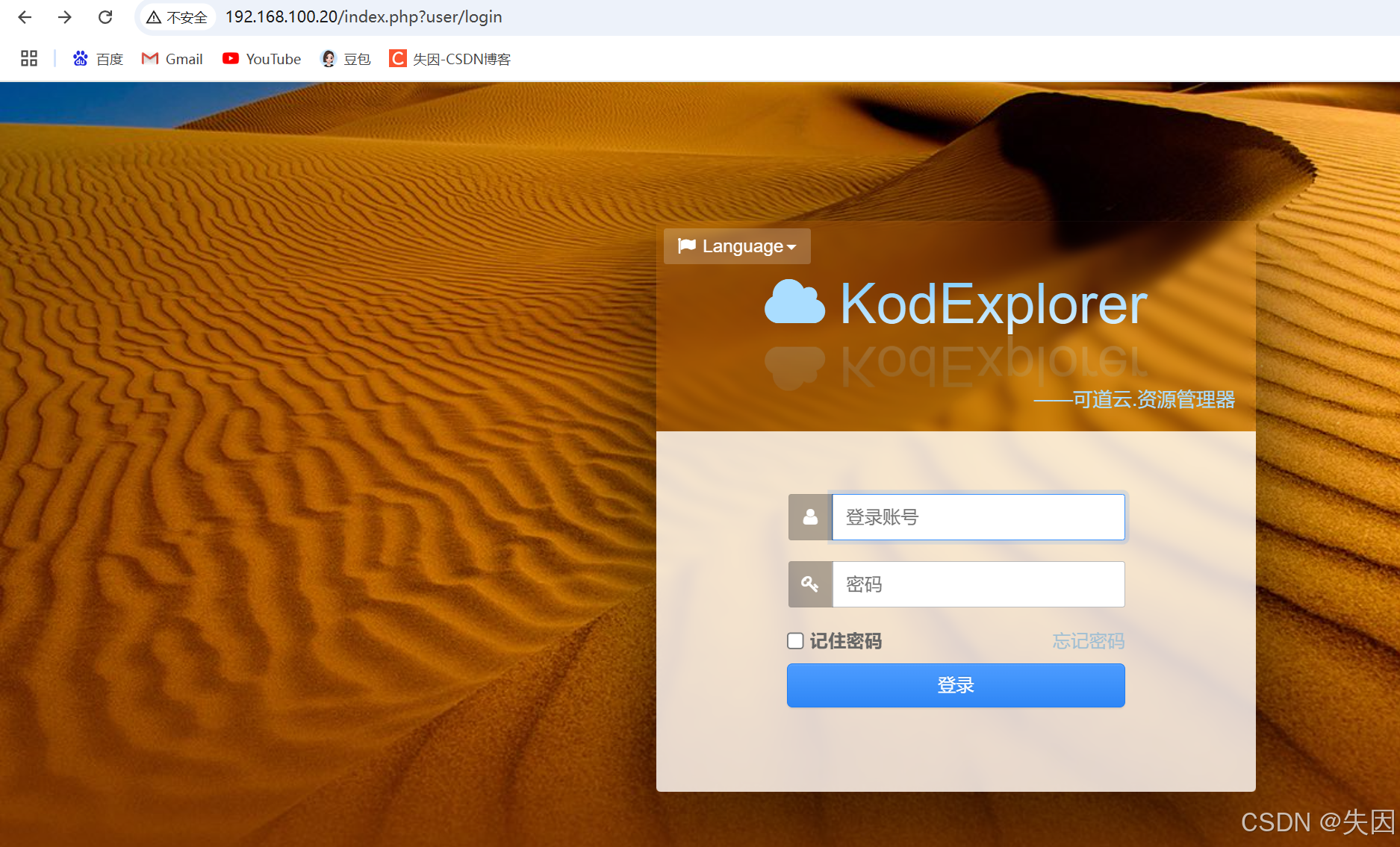
Task: Click the key icon beside password field
Action: pyautogui.click(x=810, y=584)
